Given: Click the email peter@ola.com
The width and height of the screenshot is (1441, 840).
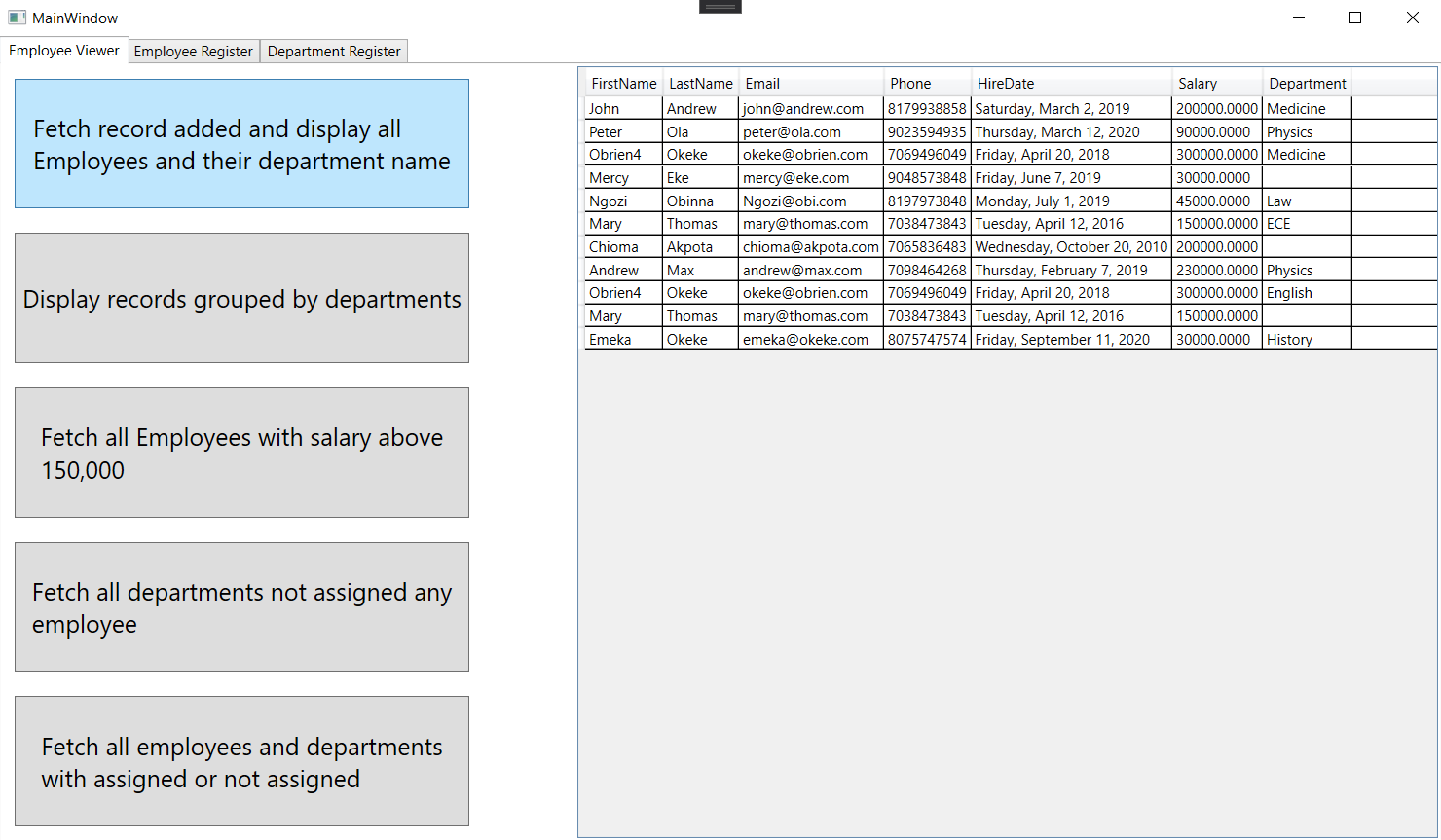Looking at the screenshot, I should (x=811, y=132).
